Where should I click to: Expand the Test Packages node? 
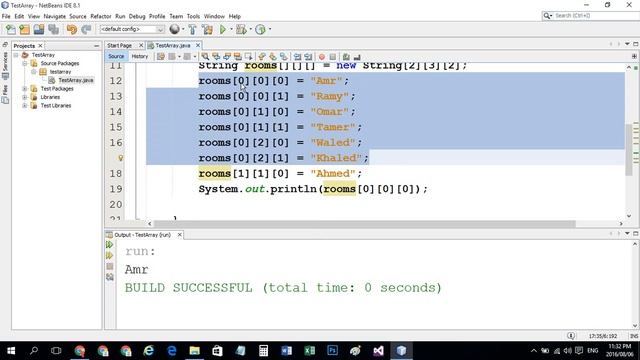point(24,89)
